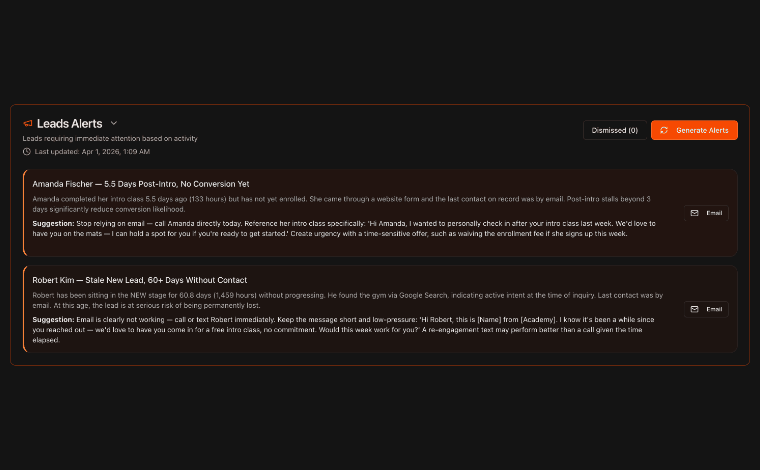Click the Suggestion text for Robert

[343, 329]
